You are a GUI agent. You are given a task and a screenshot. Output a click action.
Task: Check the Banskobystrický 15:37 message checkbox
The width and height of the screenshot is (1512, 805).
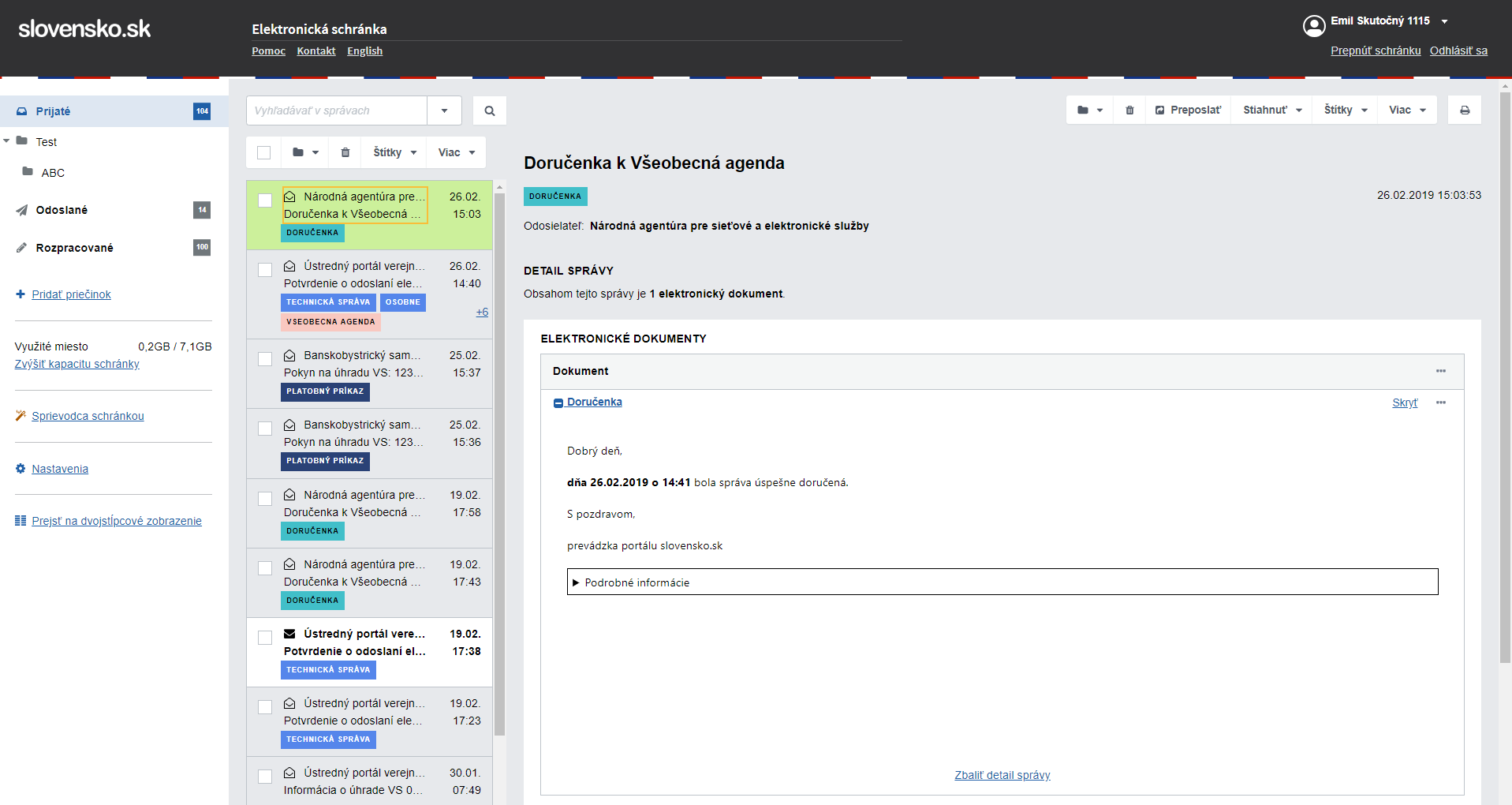[x=265, y=359]
